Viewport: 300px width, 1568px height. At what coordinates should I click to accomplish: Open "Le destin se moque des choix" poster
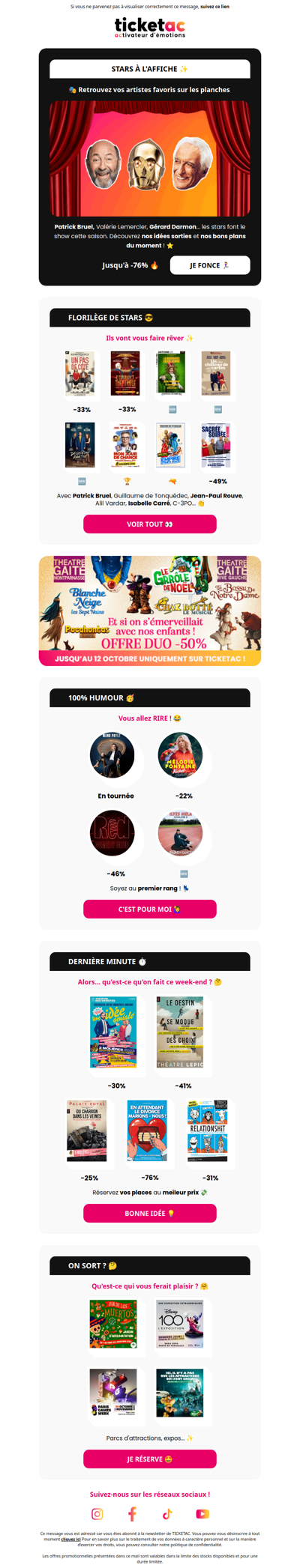coord(180,1032)
